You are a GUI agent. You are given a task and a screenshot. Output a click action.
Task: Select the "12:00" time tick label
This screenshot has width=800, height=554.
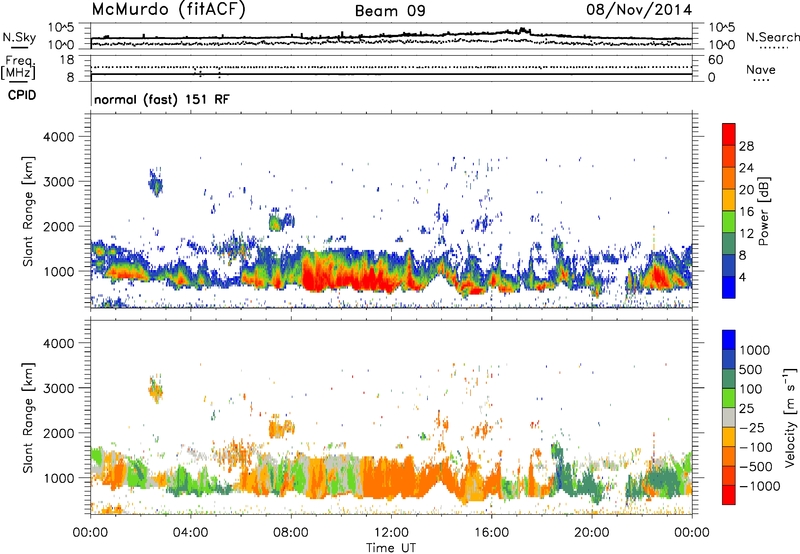tap(391, 533)
